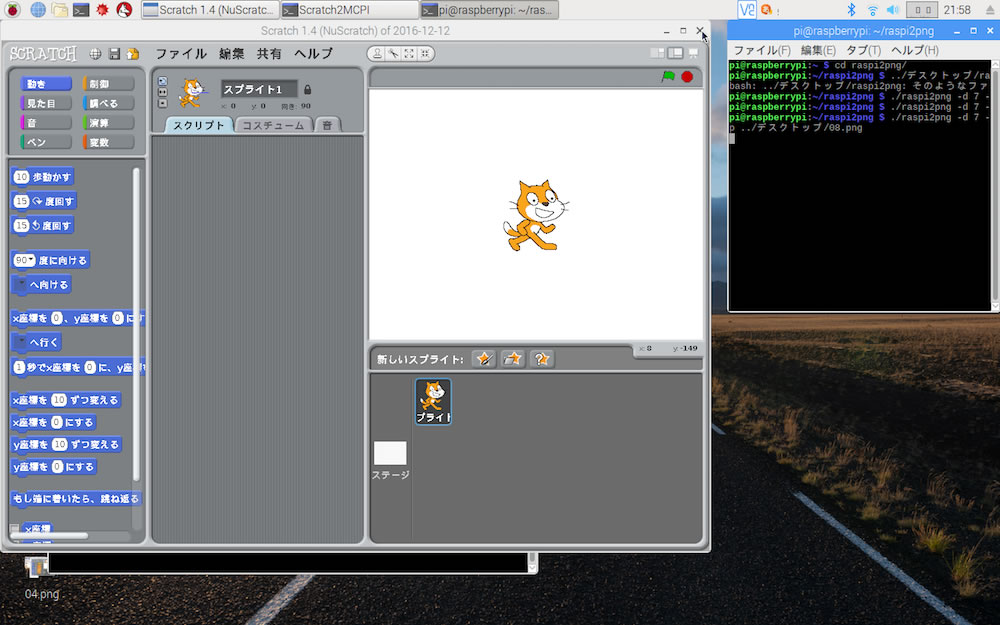Select the ペン block category
Viewport: 1000px width, 625px height.
click(x=46, y=142)
